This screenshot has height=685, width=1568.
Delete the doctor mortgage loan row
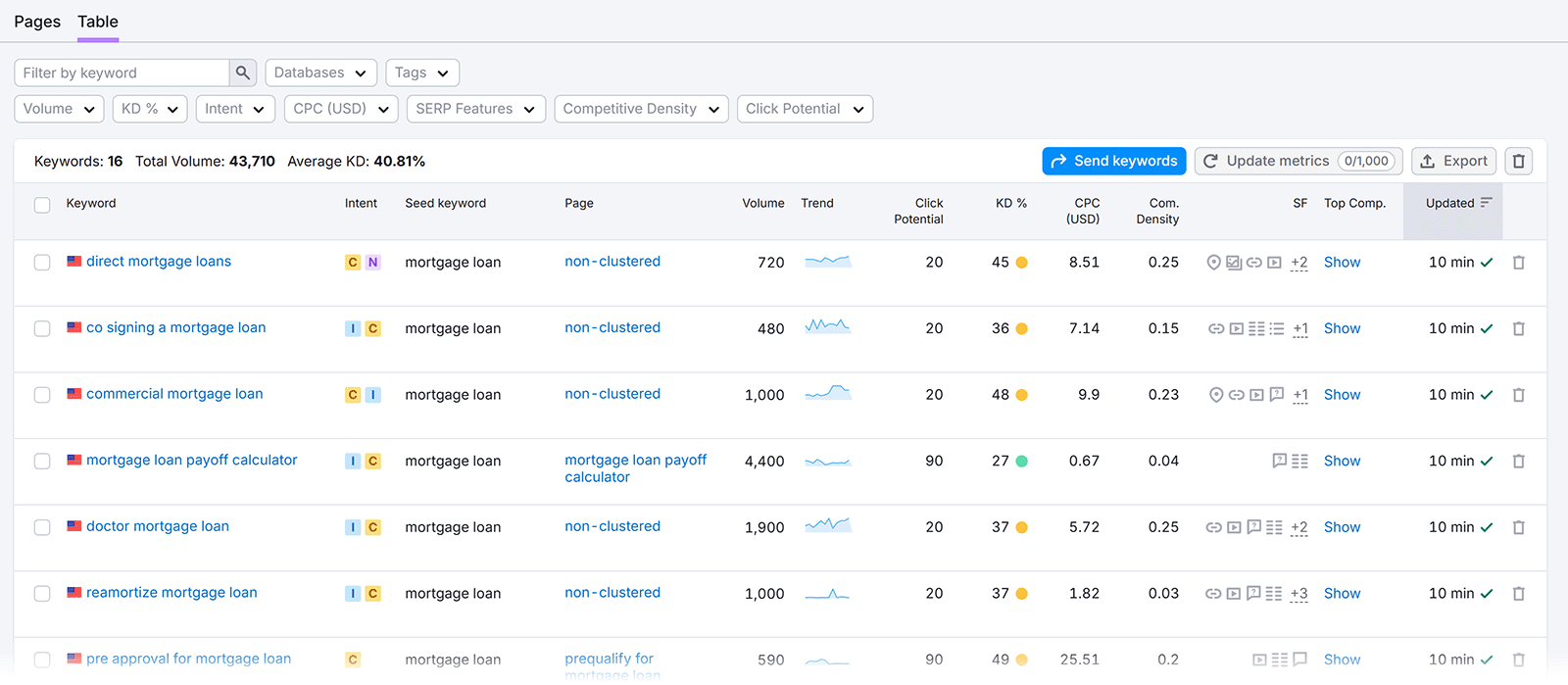coord(1518,527)
